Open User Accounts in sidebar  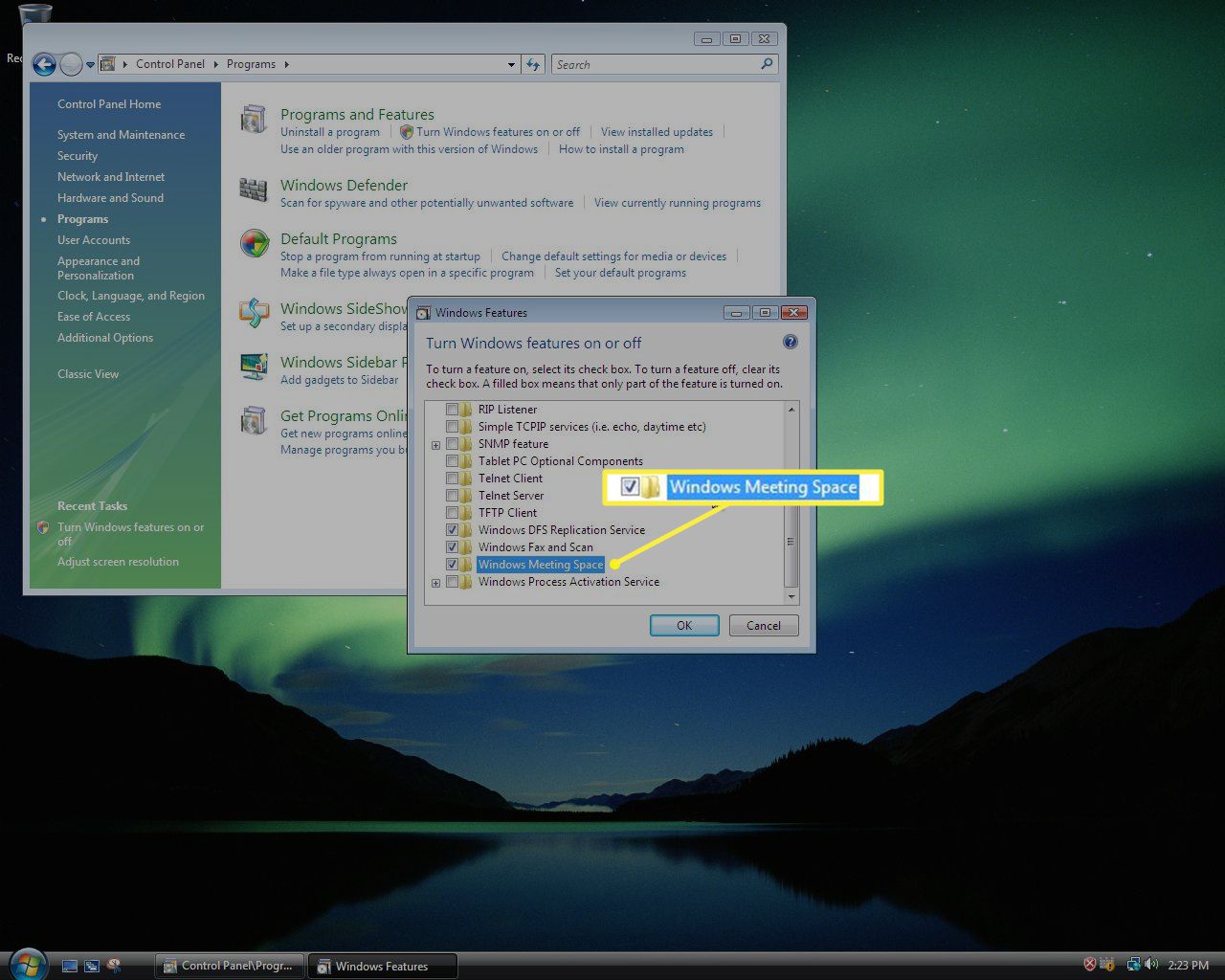pyautogui.click(x=94, y=240)
